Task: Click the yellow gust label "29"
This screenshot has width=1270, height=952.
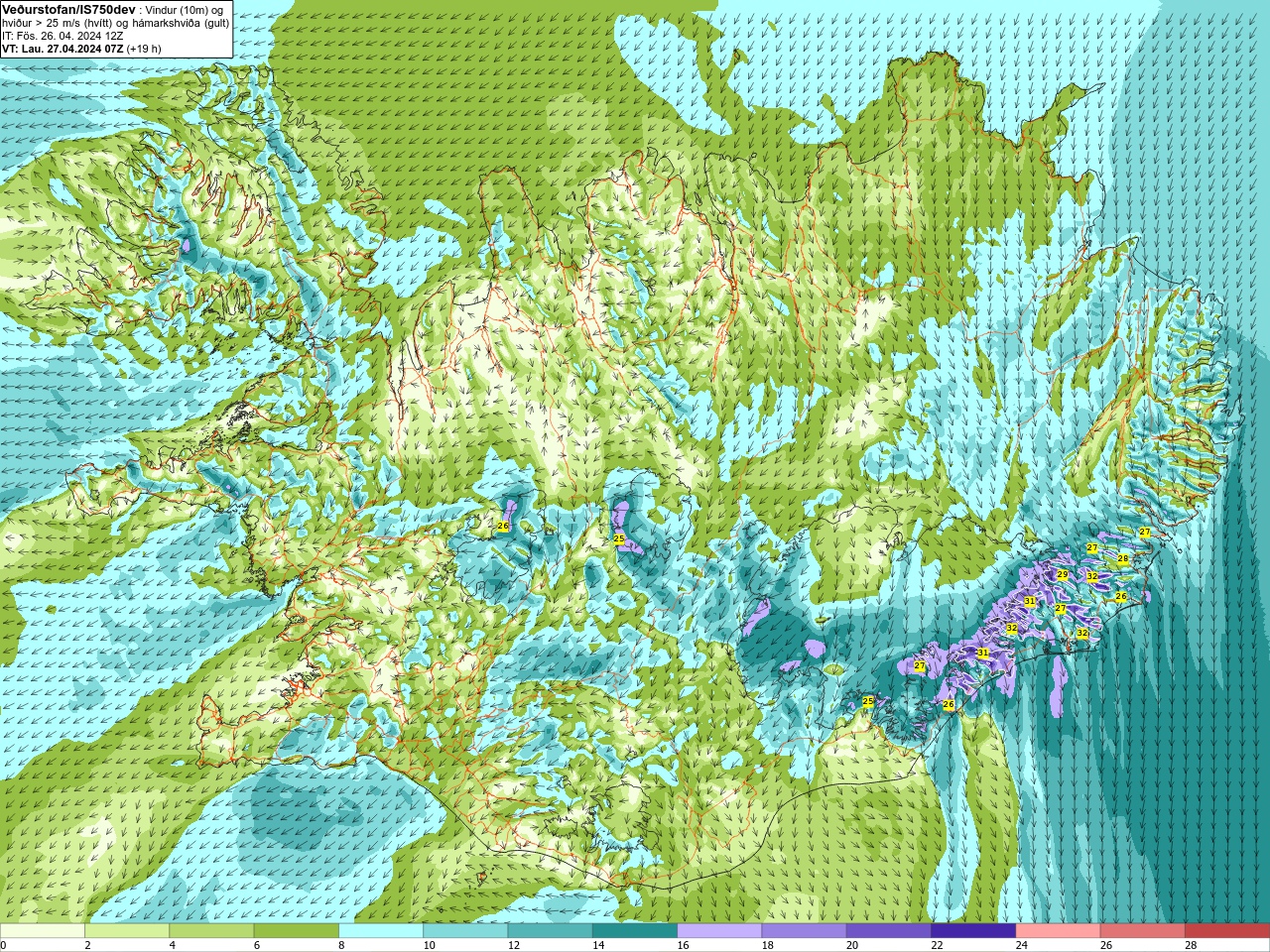Action: [x=1062, y=575]
